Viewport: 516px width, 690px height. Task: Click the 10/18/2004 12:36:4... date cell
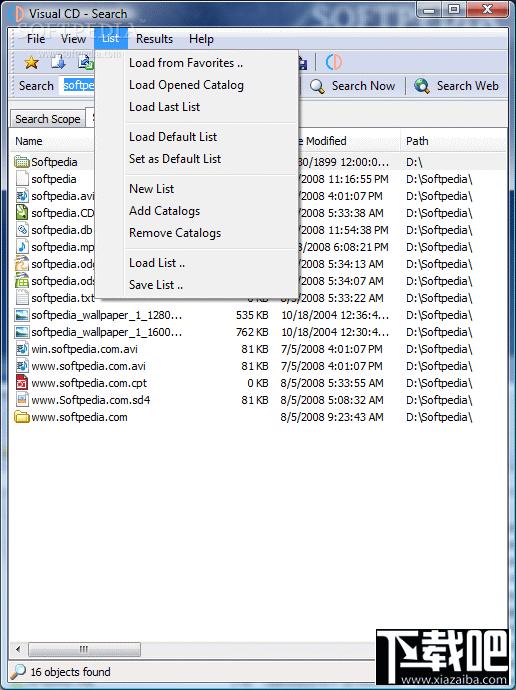335,315
